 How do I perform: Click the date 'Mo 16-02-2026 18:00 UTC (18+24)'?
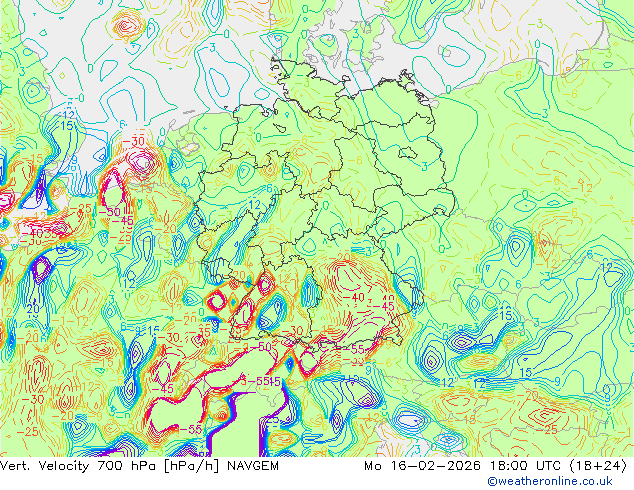tap(495, 466)
